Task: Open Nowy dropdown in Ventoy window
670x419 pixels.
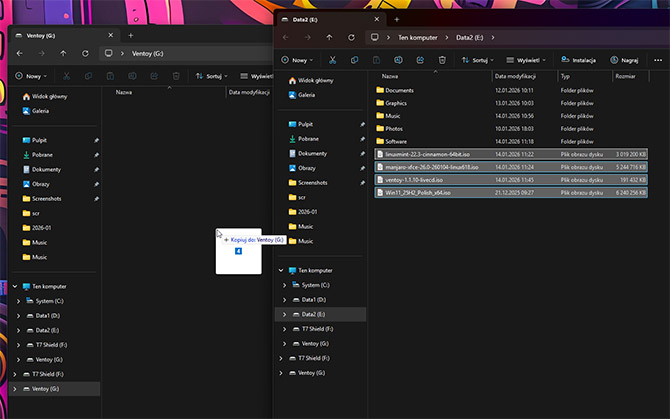Action: [31, 76]
